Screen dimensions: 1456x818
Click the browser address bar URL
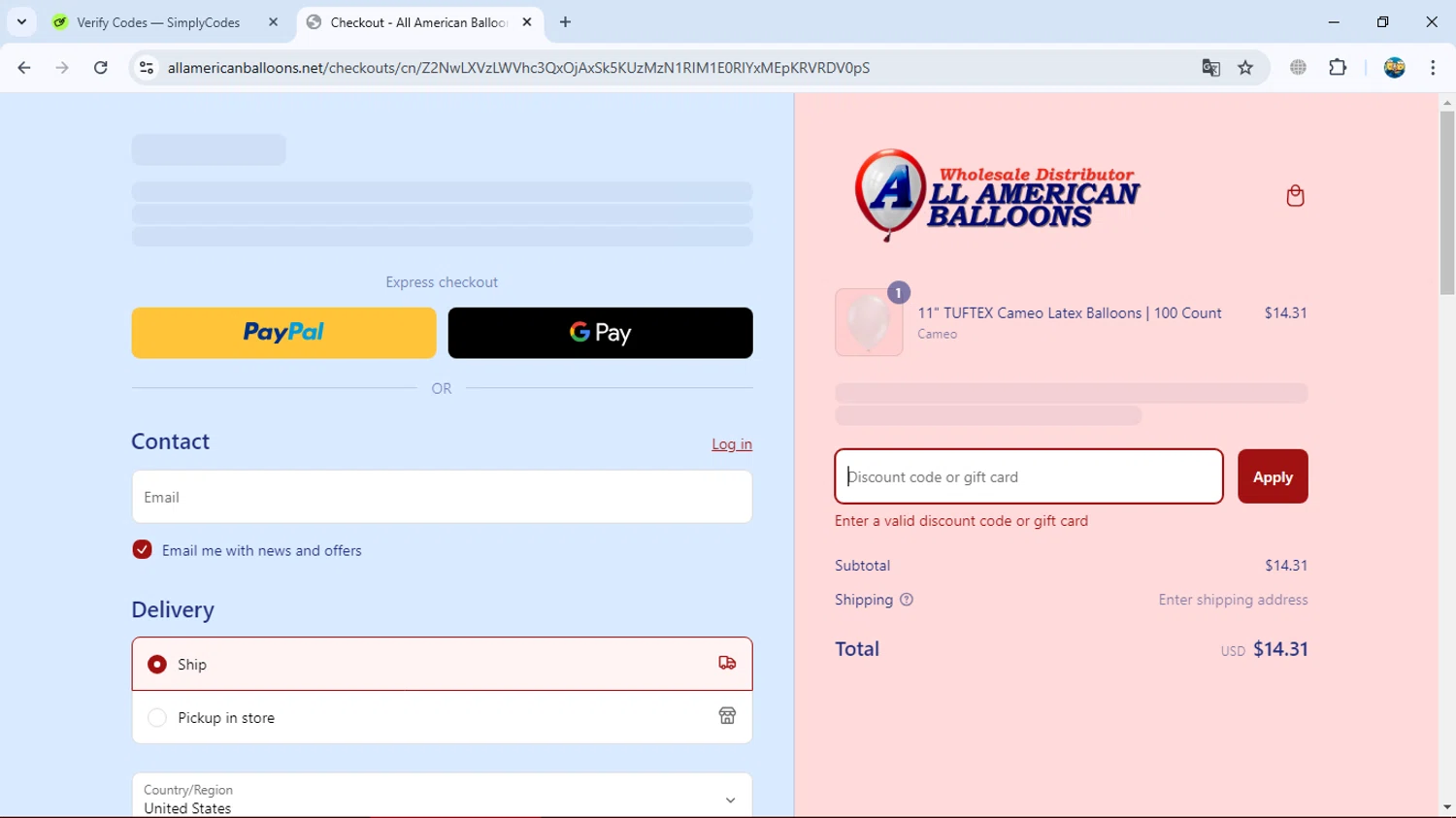518,68
